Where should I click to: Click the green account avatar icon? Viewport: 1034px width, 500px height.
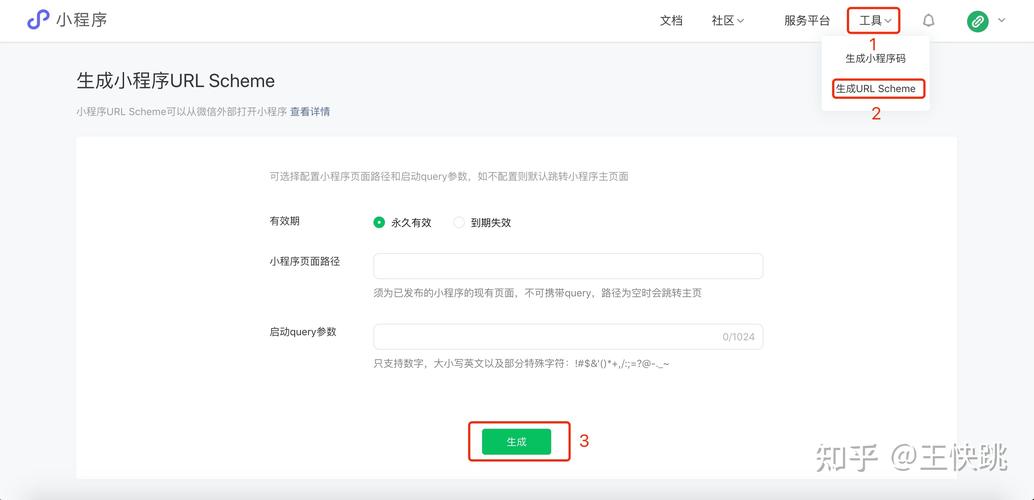tap(977, 21)
